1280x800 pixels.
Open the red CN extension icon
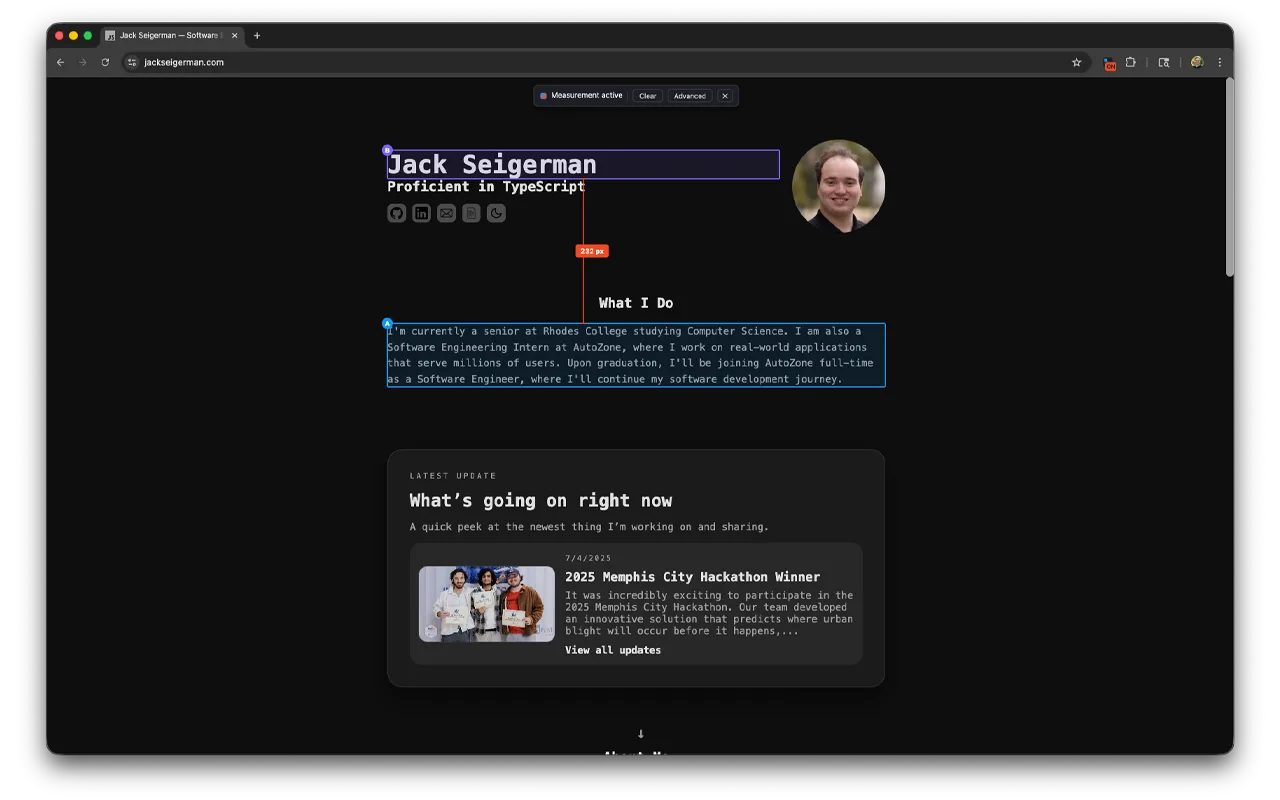tap(1109, 63)
